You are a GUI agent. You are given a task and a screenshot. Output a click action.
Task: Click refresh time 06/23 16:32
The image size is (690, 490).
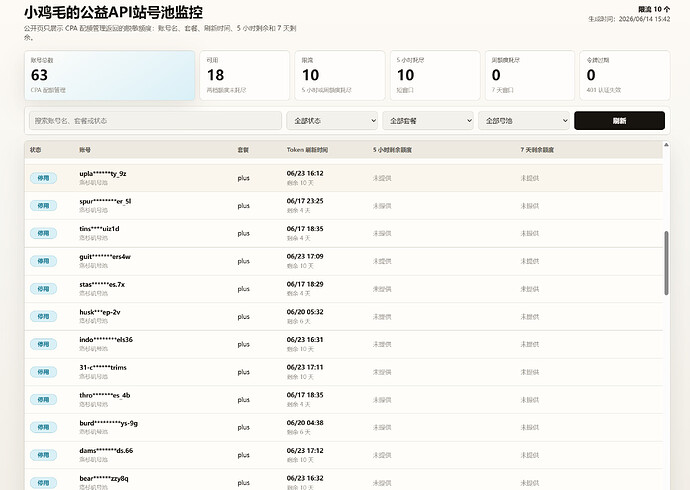305,478
